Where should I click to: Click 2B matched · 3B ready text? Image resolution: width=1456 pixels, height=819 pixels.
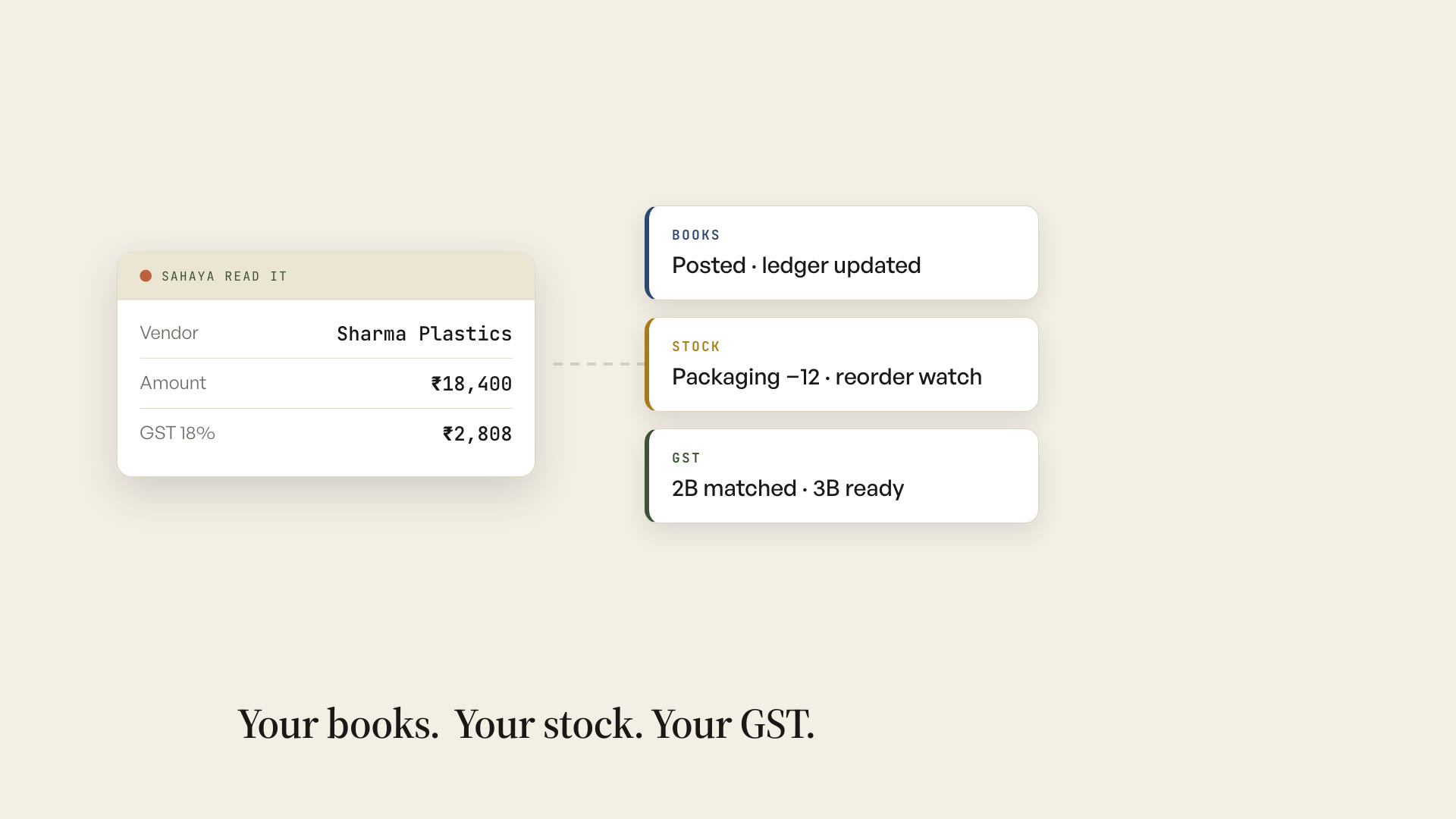pyautogui.click(x=788, y=488)
